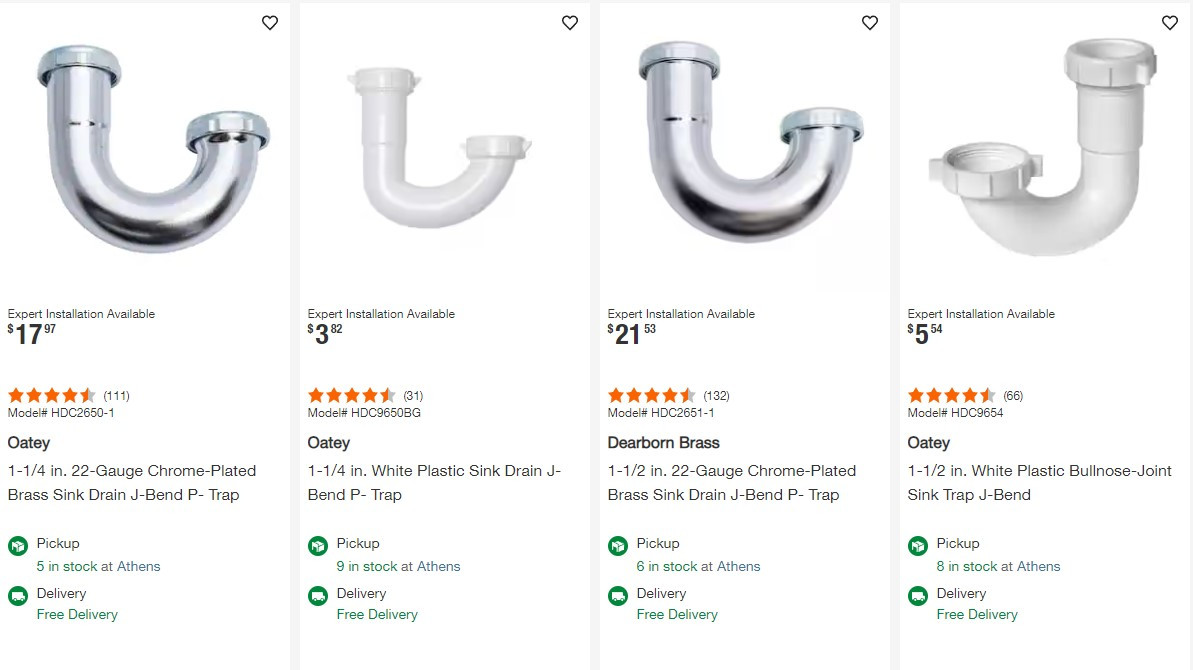The image size is (1193, 670).
Task: Click pickup icon for $5.54 bullnose trap
Action: coord(918,546)
